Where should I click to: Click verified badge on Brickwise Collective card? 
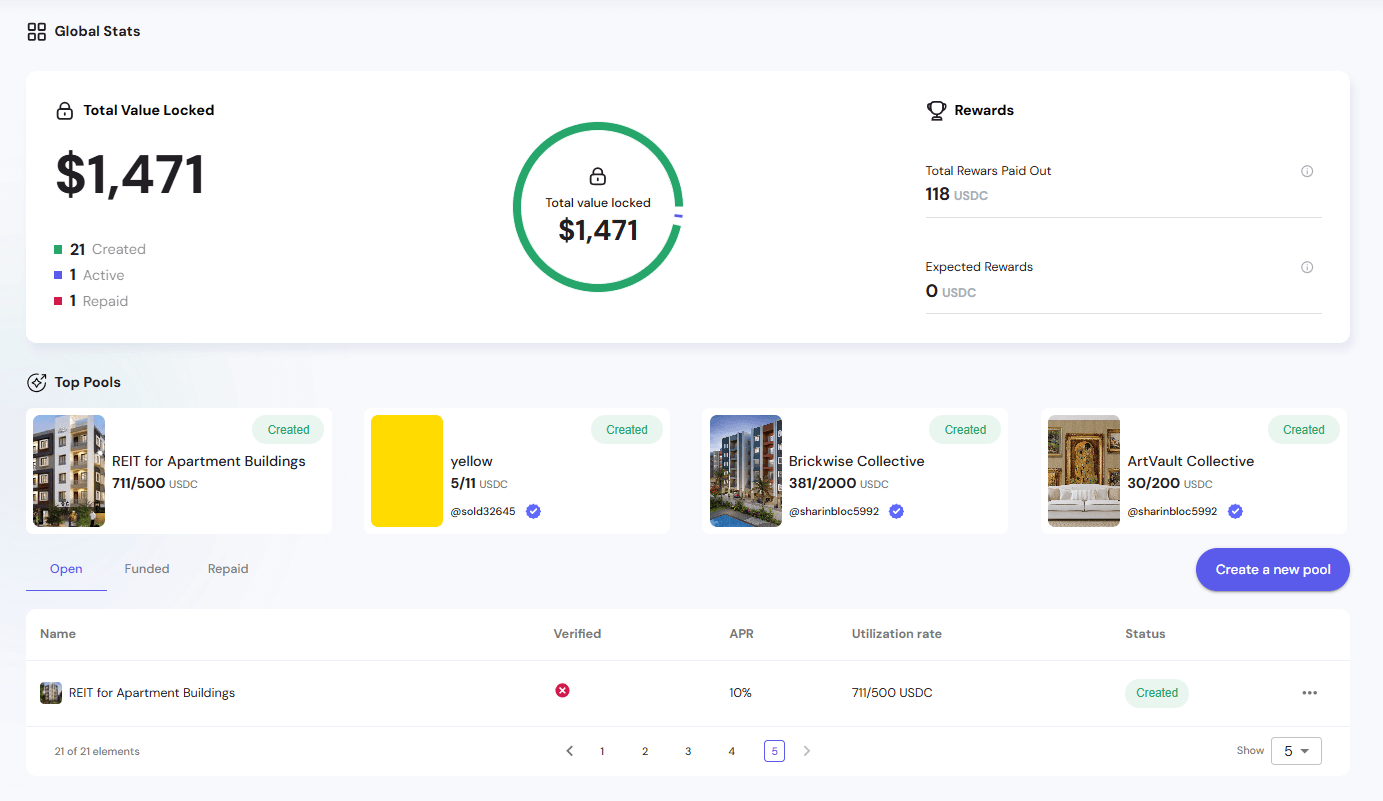coord(897,511)
